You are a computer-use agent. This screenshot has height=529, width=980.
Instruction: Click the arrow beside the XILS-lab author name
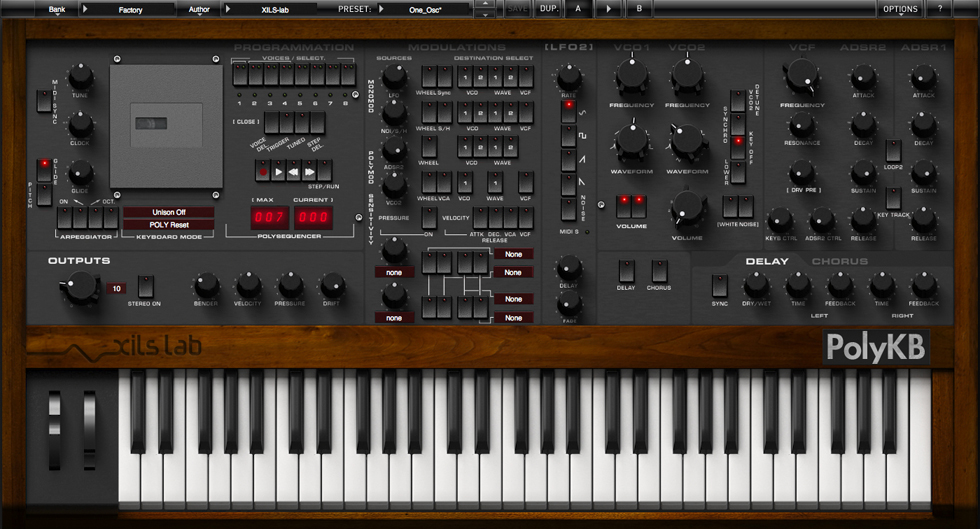point(228,9)
